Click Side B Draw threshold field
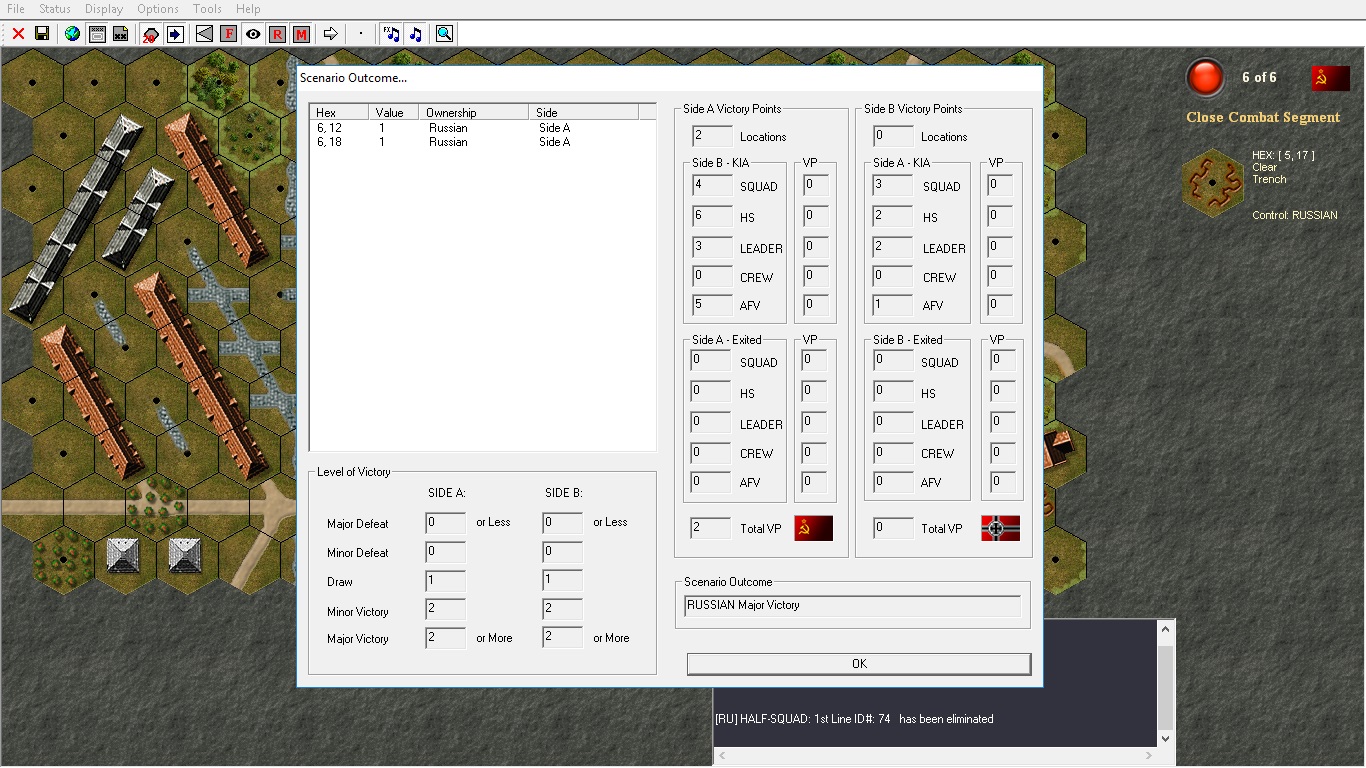Viewport: 1366px width, 768px height. (563, 581)
